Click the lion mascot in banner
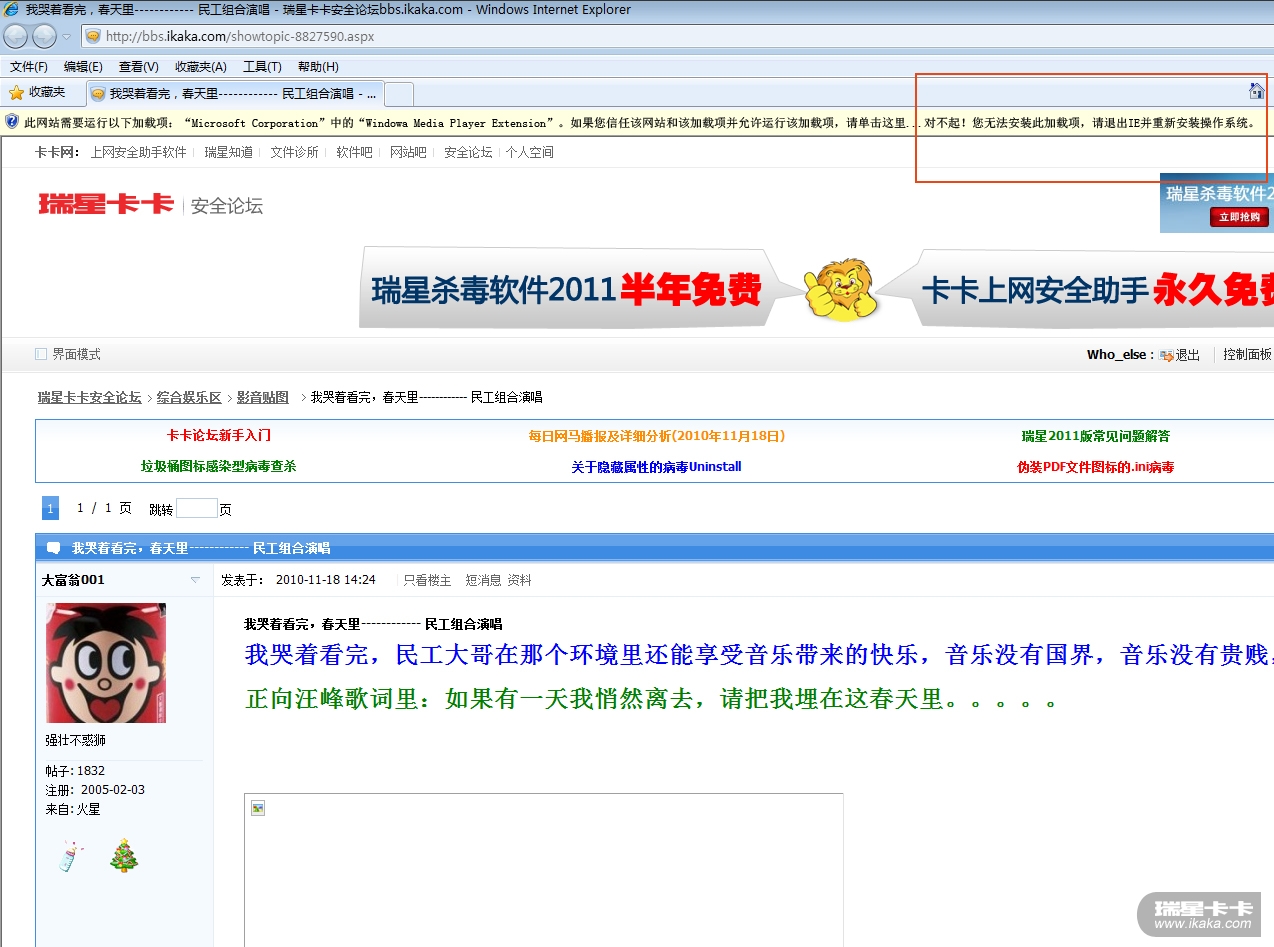The image size is (1274, 947). [x=842, y=290]
